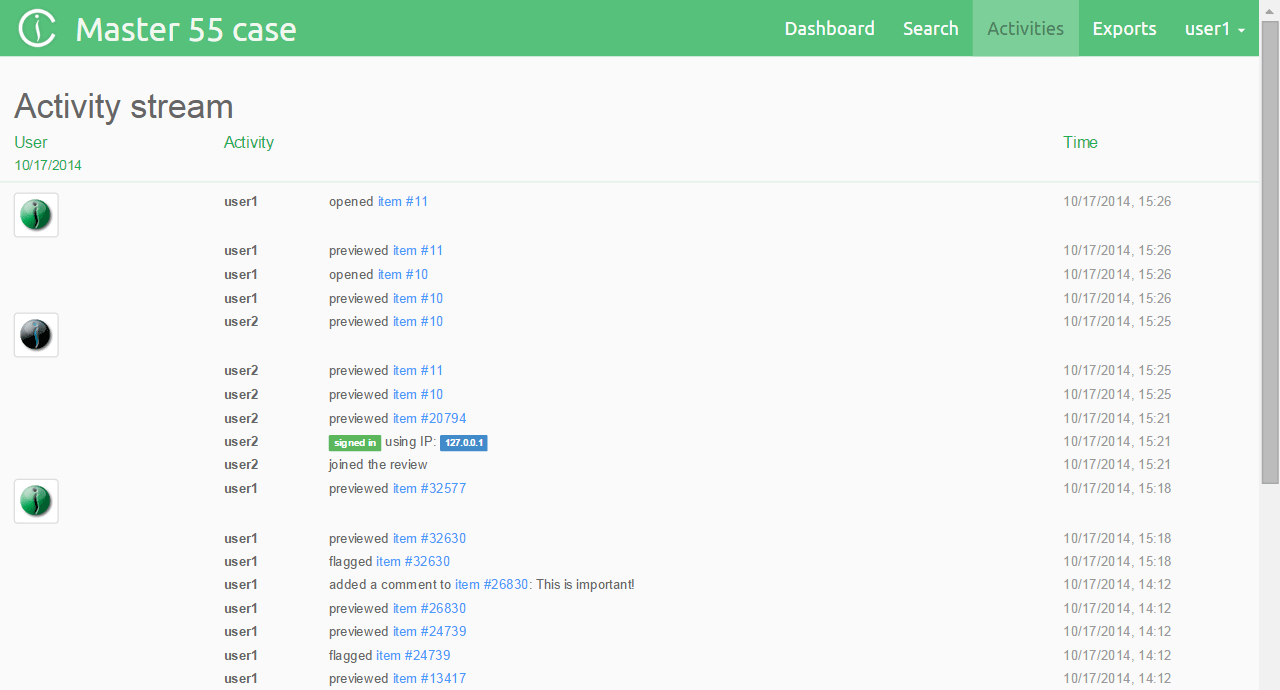Click the 'Master 55 case' title
Image resolution: width=1280 pixels, height=690 pixels.
click(x=186, y=29)
